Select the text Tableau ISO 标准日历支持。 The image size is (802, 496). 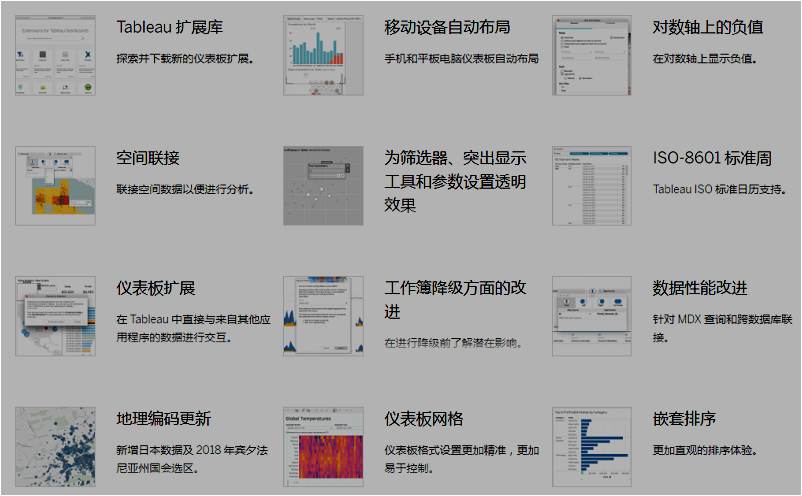(719, 189)
